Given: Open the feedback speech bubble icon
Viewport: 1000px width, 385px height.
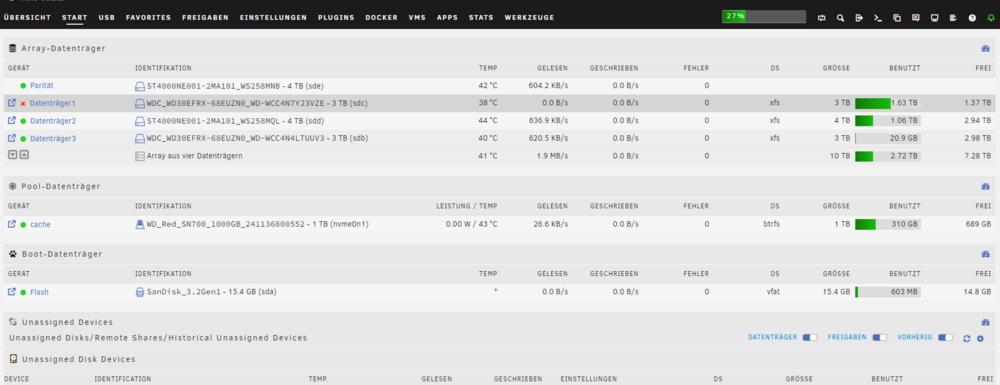Looking at the screenshot, I should tap(916, 18).
